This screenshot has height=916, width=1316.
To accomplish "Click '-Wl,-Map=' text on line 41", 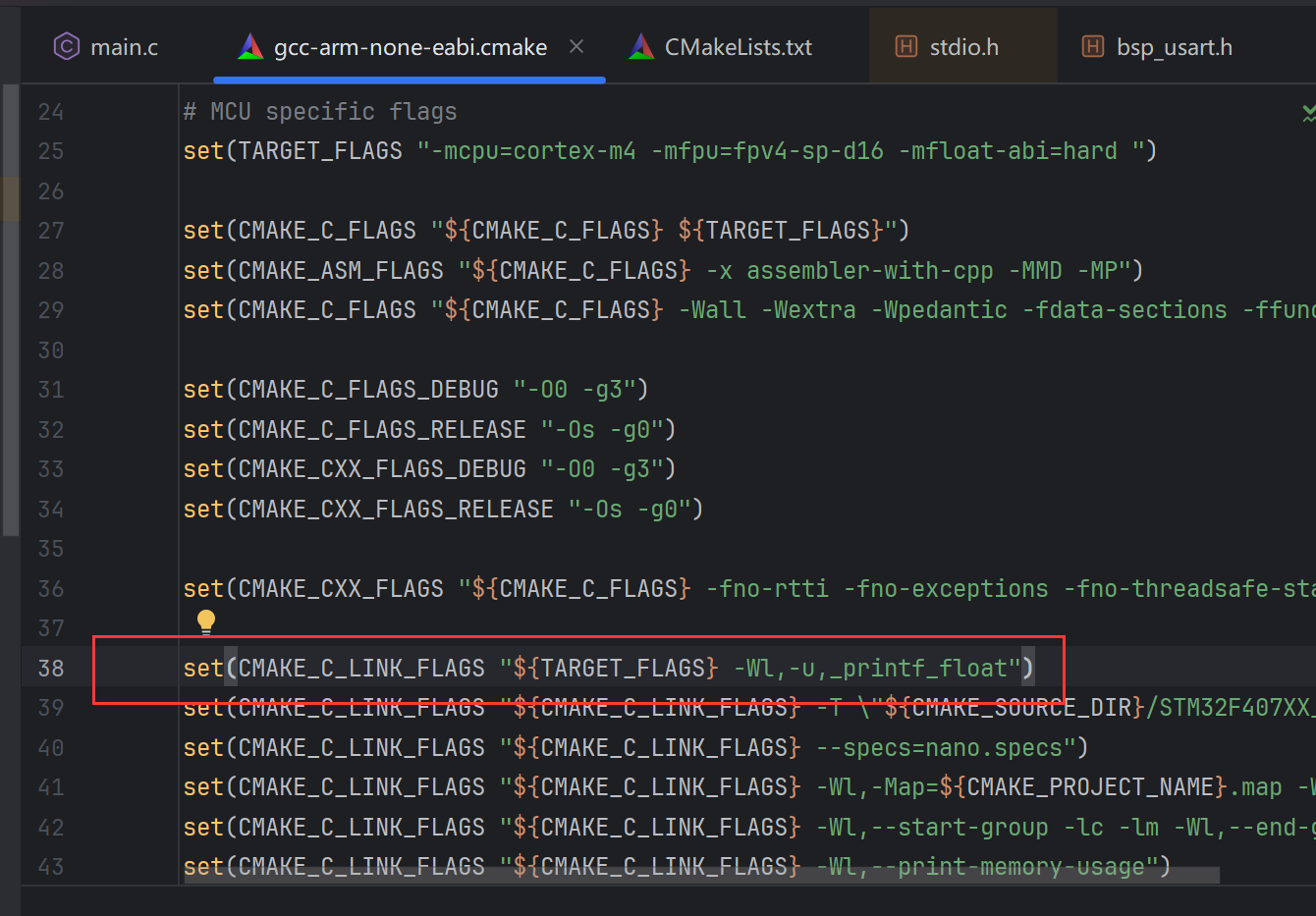I will coord(877,787).
